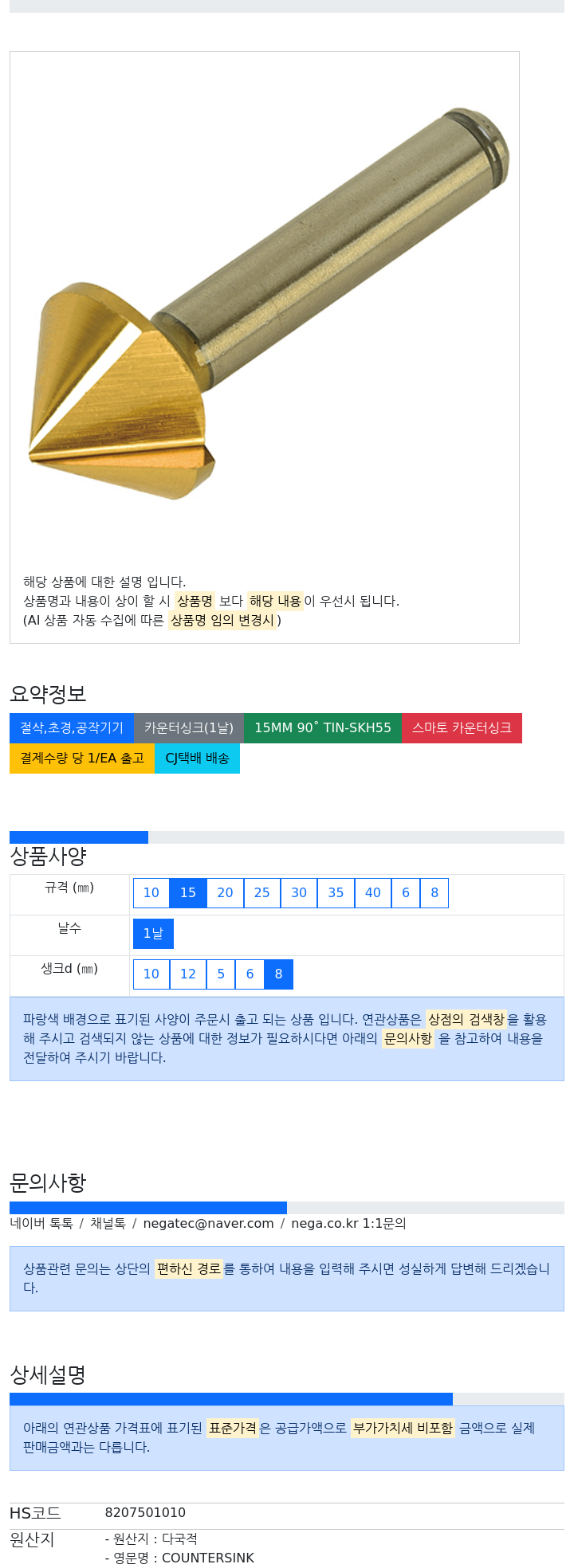This screenshot has height=1568, width=574.
Task: Select the 20 mm size option
Action: coord(226,893)
